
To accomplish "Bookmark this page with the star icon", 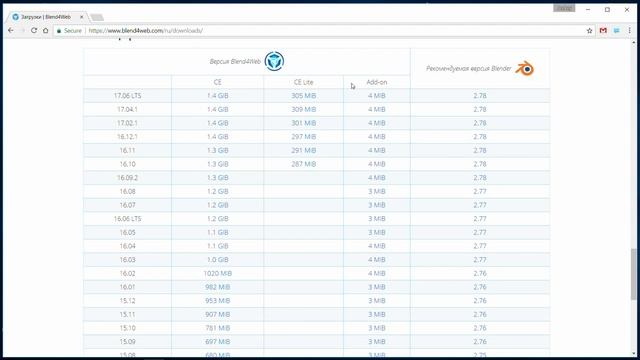I will (x=589, y=31).
